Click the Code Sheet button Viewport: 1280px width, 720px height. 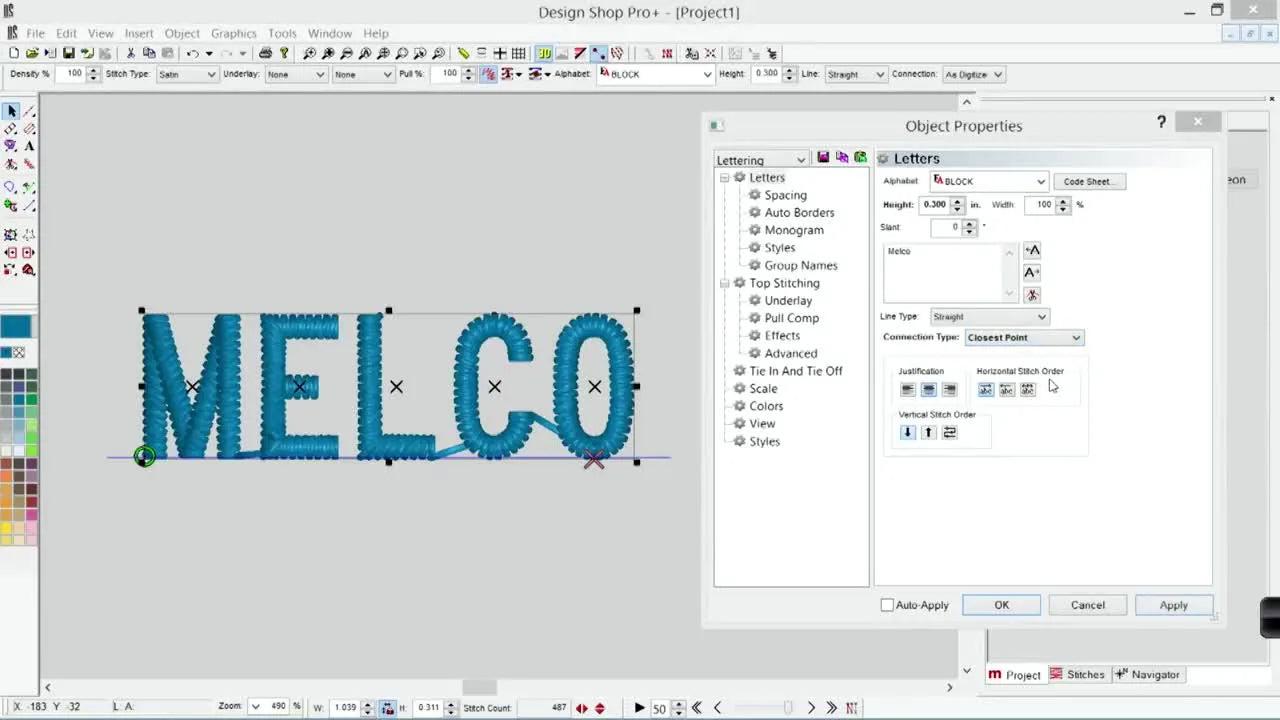[1089, 181]
